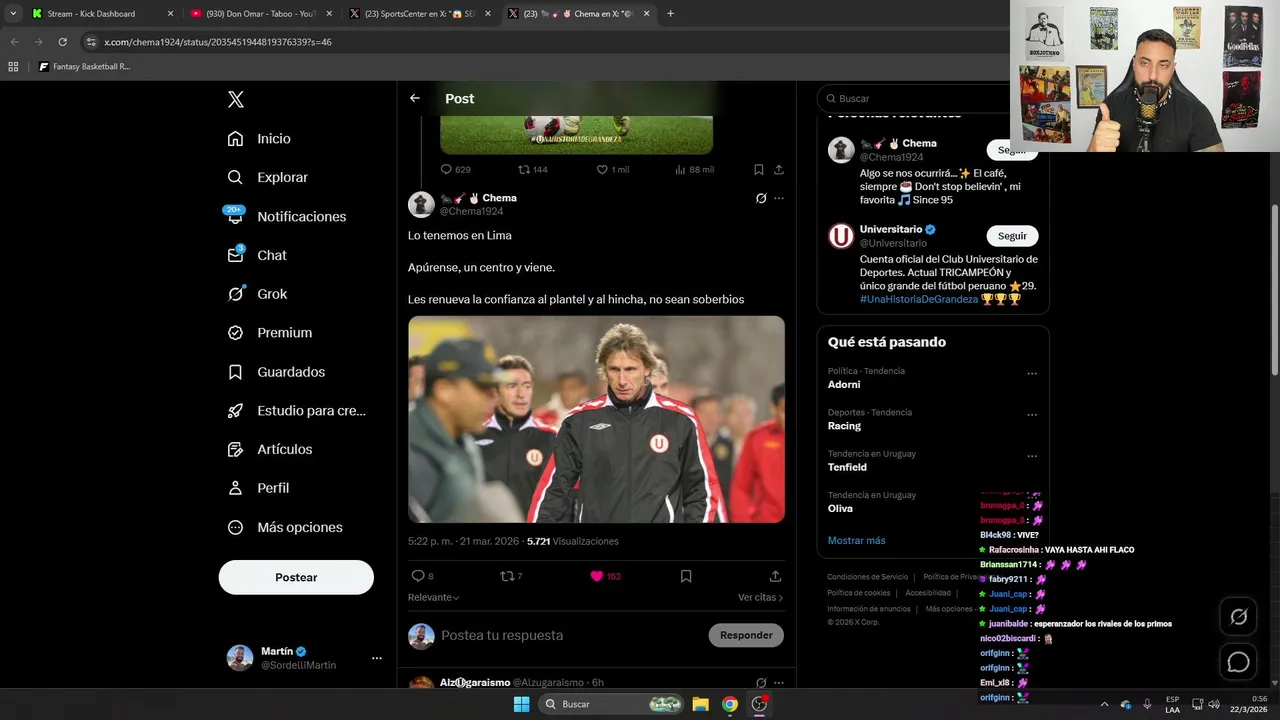Click repost icon with 7 reposts
The height and width of the screenshot is (720, 1280).
click(507, 576)
